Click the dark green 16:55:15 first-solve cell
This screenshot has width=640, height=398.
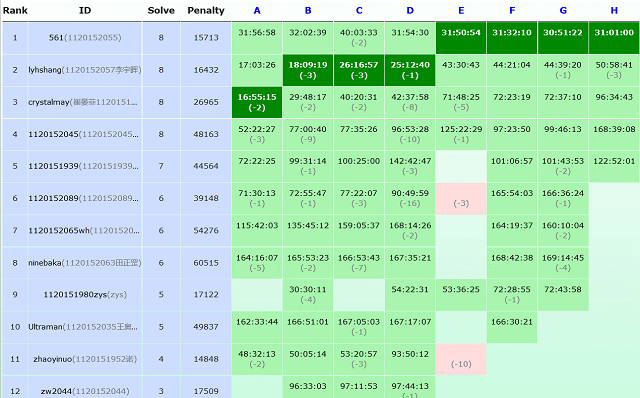[257, 102]
